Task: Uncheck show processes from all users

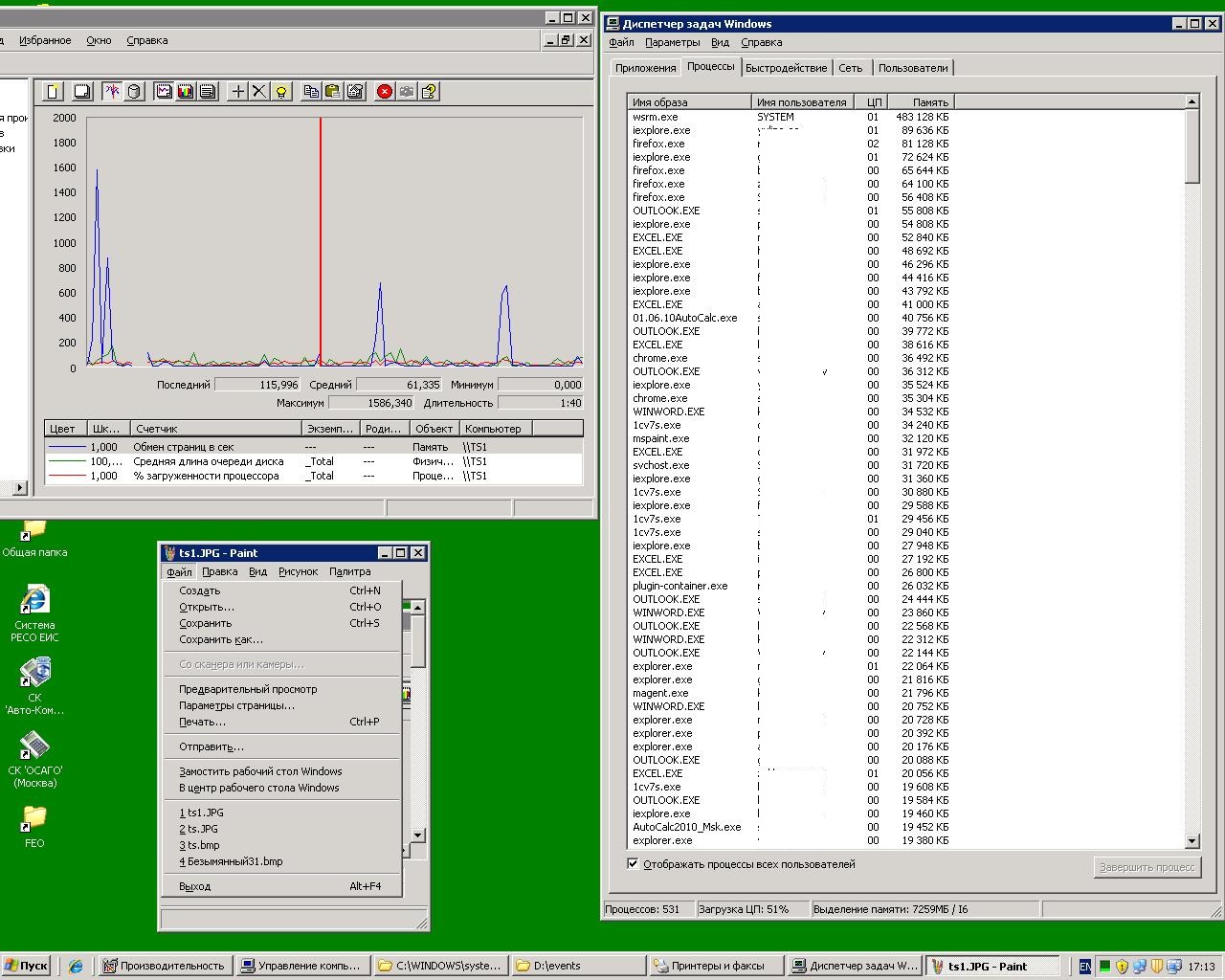Action: 633,863
